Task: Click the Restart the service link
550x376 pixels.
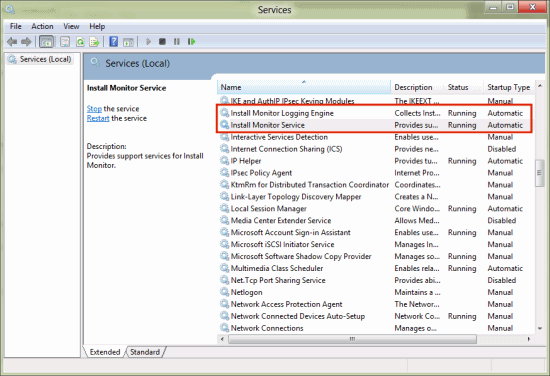Action: (x=98, y=118)
